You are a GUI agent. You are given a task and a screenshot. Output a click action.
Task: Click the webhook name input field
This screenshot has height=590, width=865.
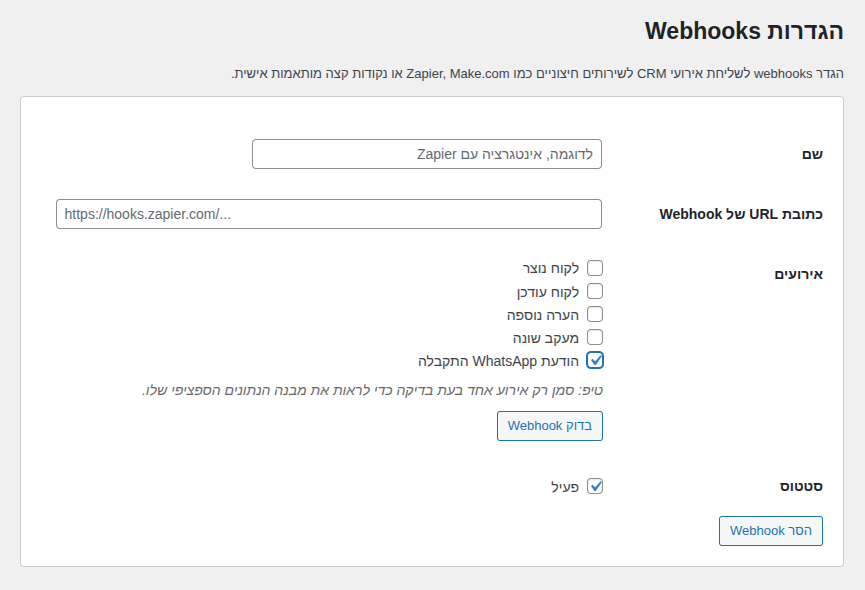(427, 154)
